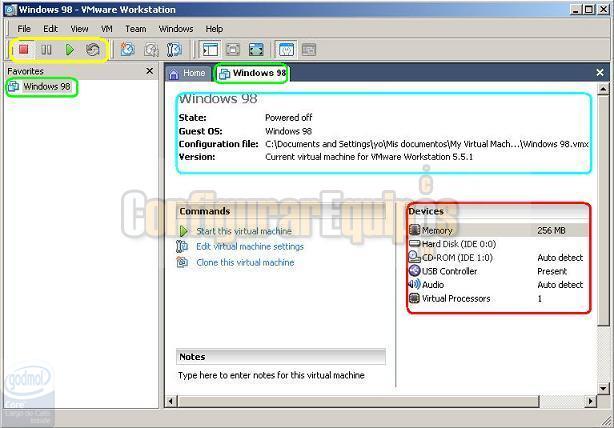Close the Favorites panel
This screenshot has width=614, height=428.
coord(149,71)
